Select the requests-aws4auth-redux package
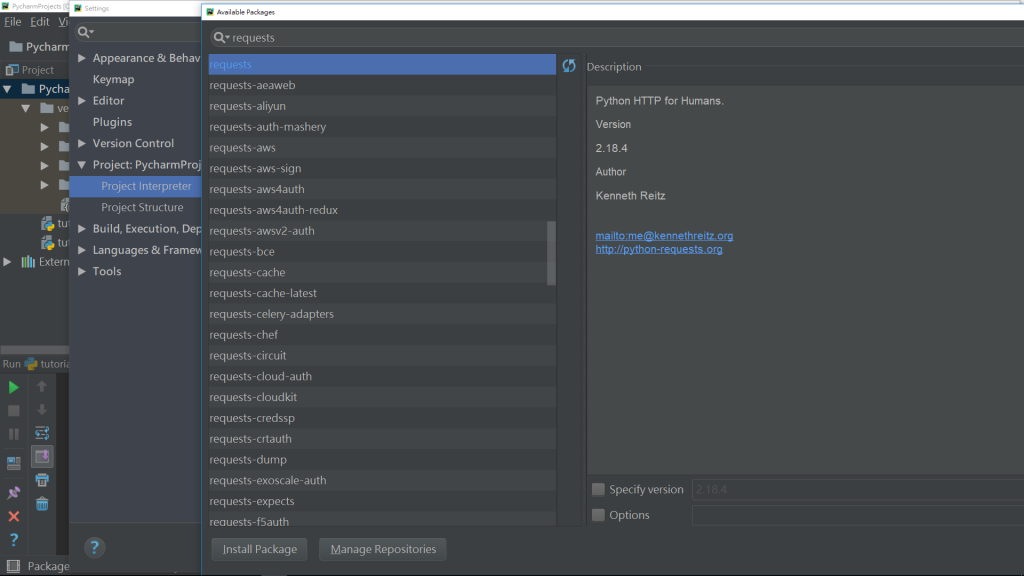 [382, 210]
